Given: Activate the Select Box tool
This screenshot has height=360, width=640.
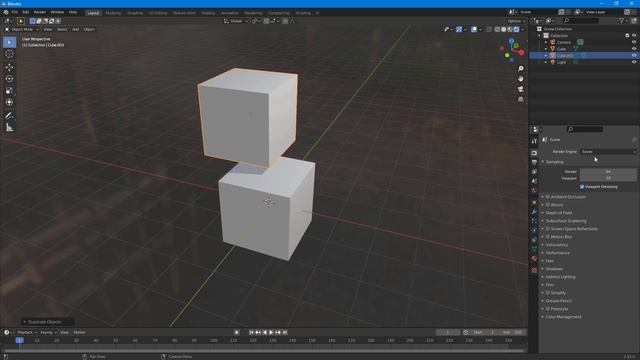Looking at the screenshot, I should [9, 42].
